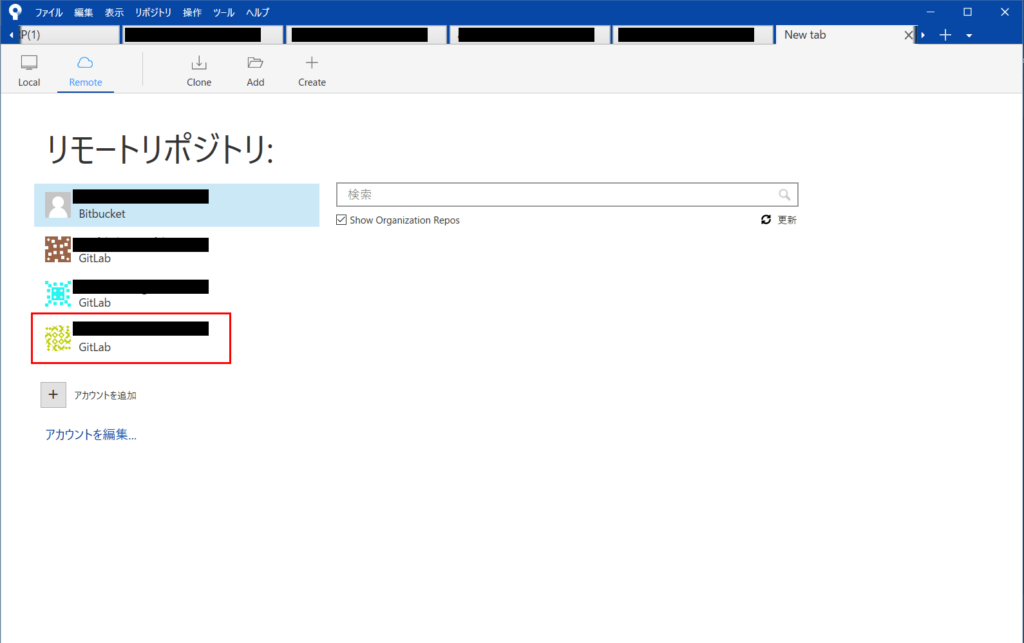Toggle Show Organization Repos checkbox
This screenshot has width=1024, height=643.
click(342, 220)
